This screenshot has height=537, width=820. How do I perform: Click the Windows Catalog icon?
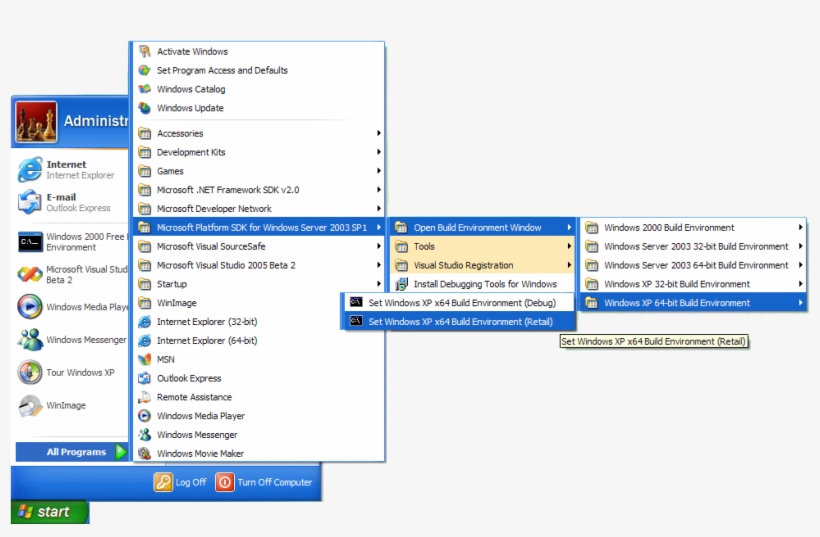145,89
